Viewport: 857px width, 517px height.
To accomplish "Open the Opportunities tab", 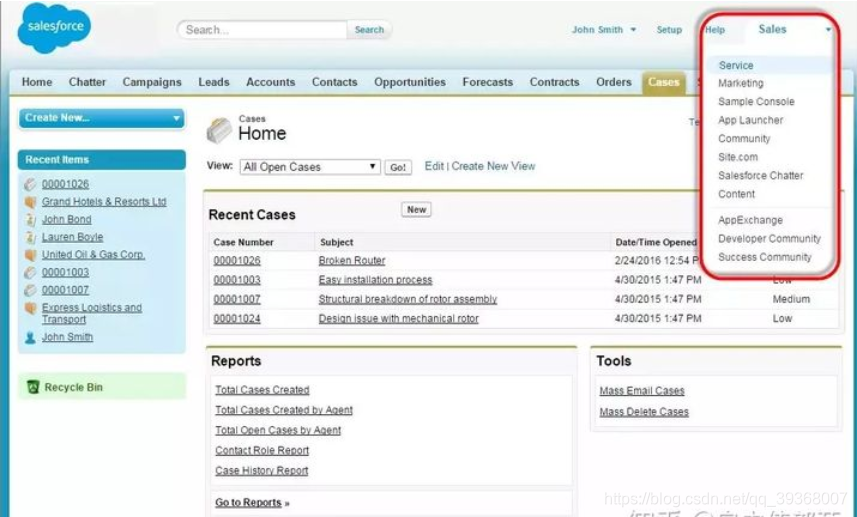I will pos(410,82).
